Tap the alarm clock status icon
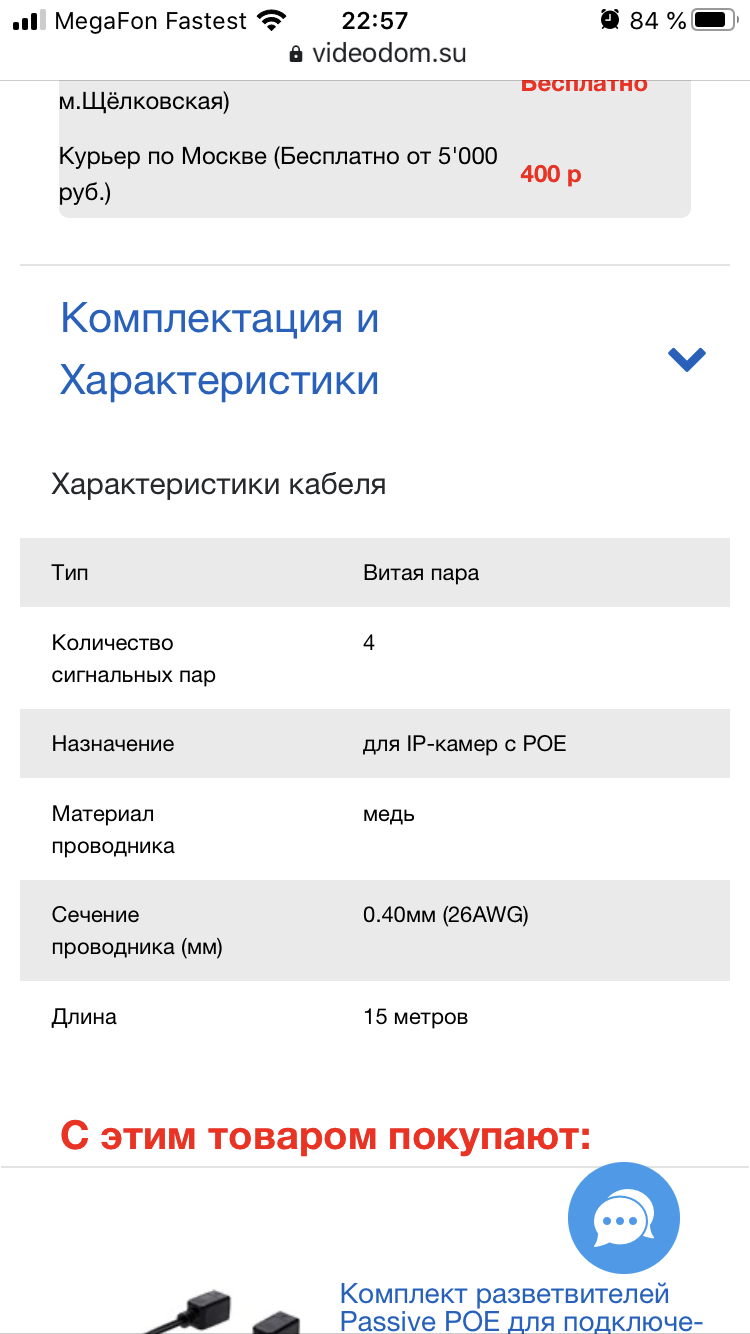This screenshot has height=1334, width=750. (x=609, y=20)
